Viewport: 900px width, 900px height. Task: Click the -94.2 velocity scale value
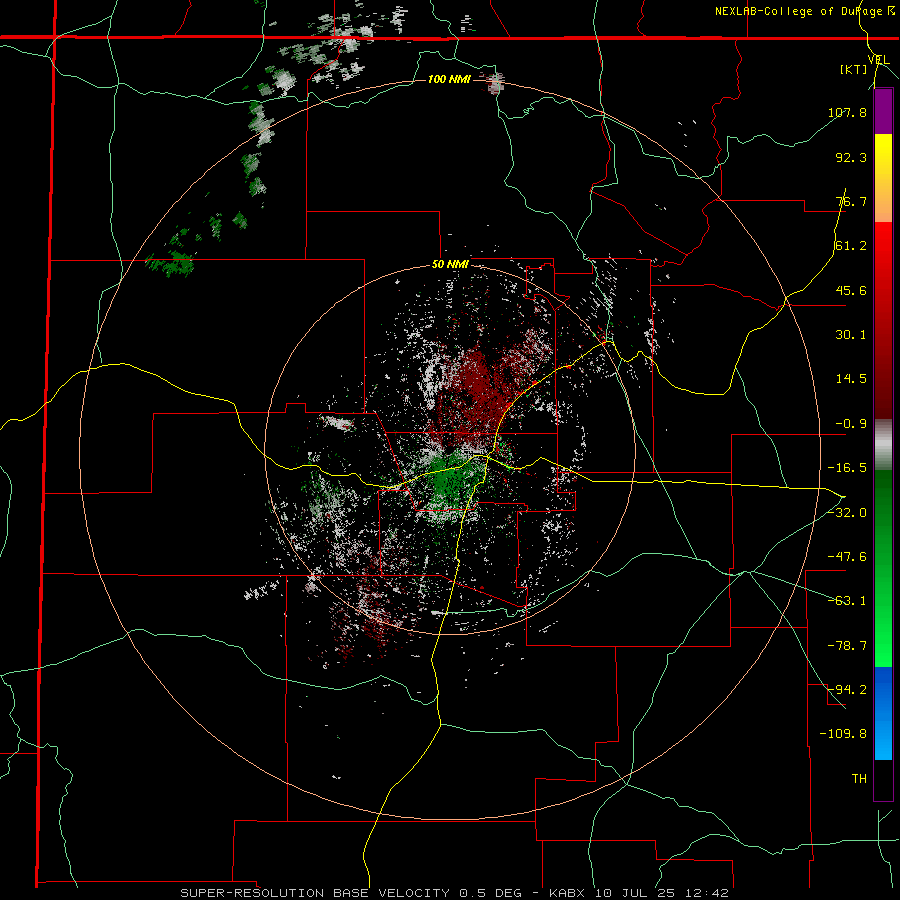click(847, 690)
